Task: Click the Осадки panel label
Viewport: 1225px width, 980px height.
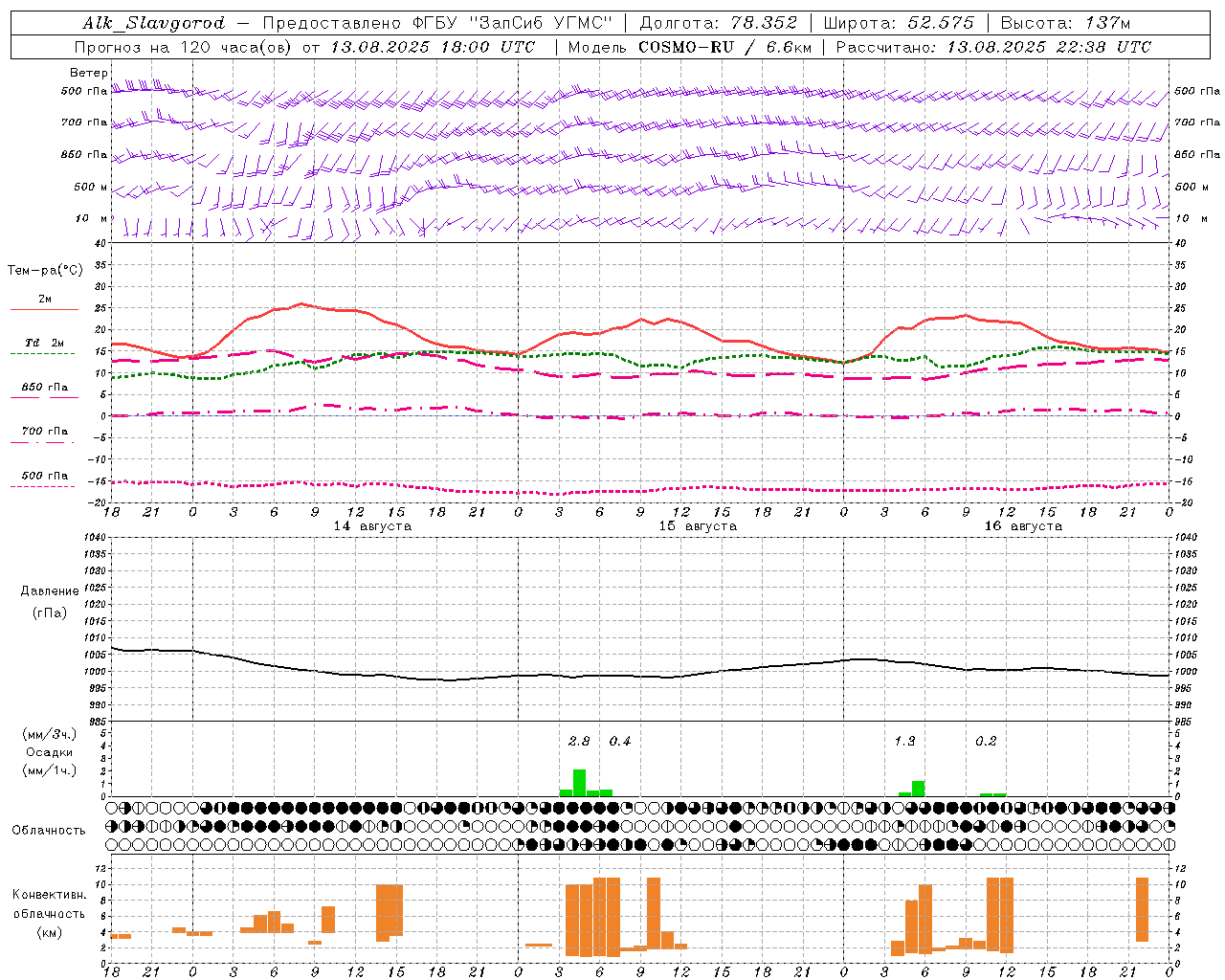Action: [x=50, y=752]
